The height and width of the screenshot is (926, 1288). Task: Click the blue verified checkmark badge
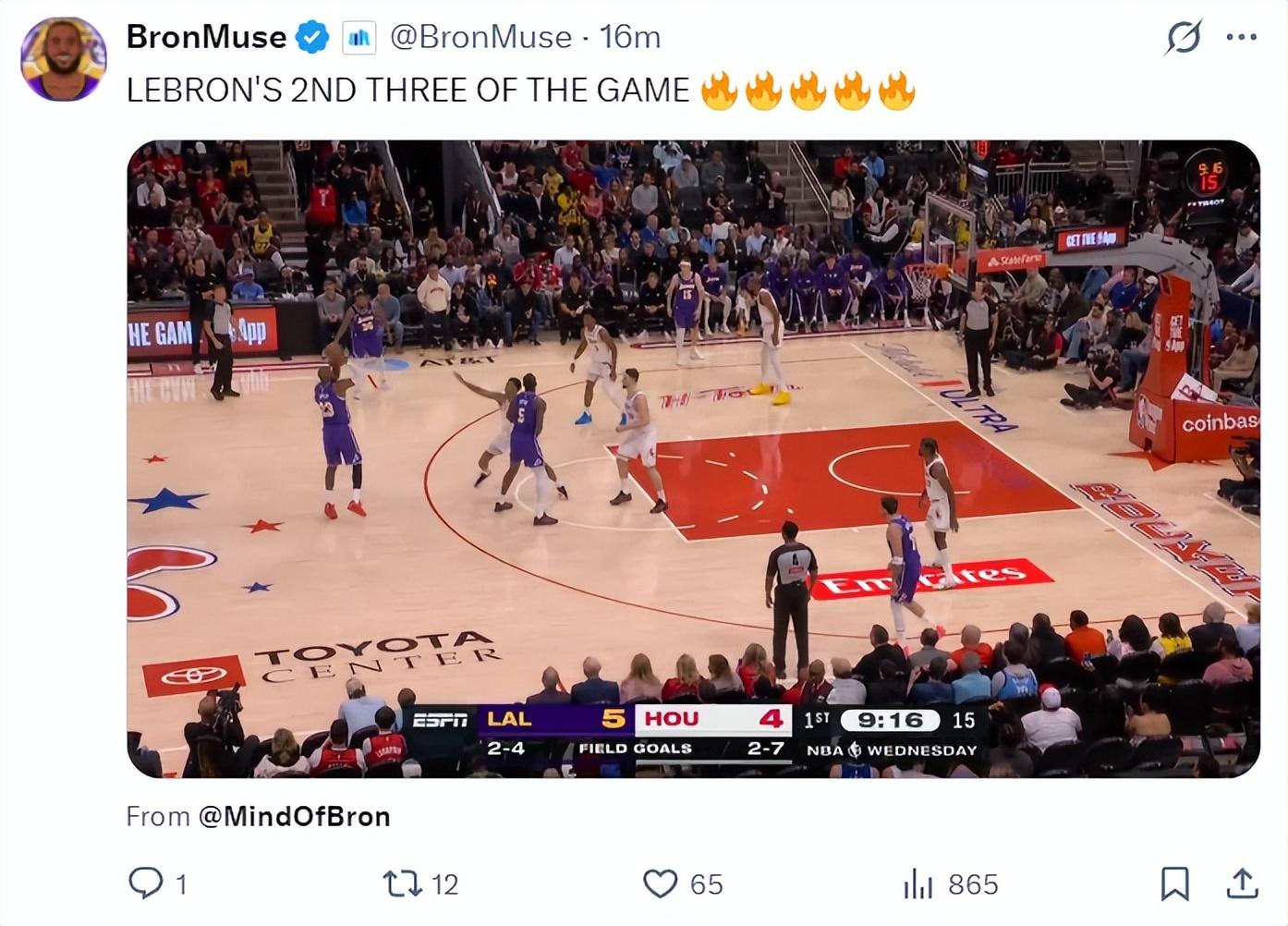point(312,37)
